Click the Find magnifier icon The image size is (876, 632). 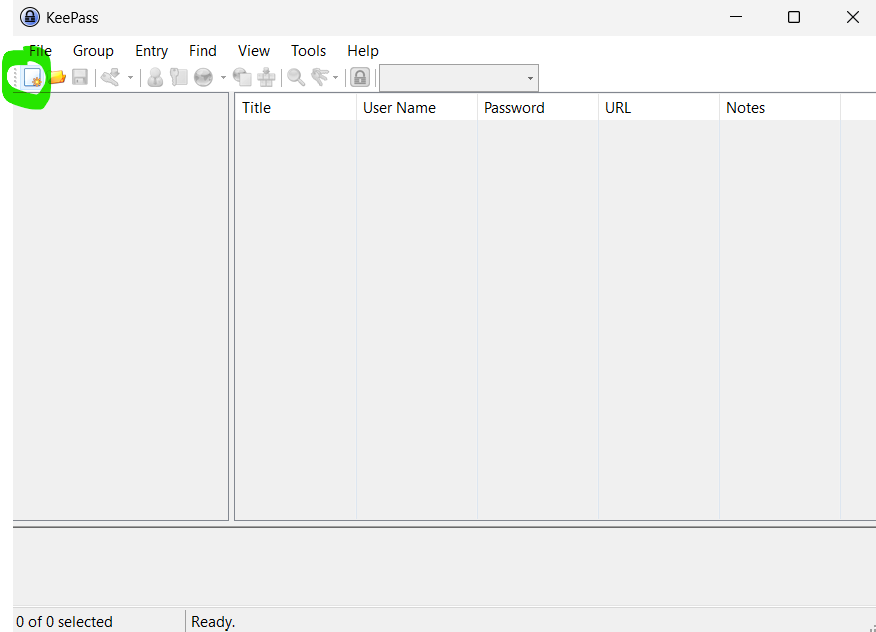click(x=296, y=78)
